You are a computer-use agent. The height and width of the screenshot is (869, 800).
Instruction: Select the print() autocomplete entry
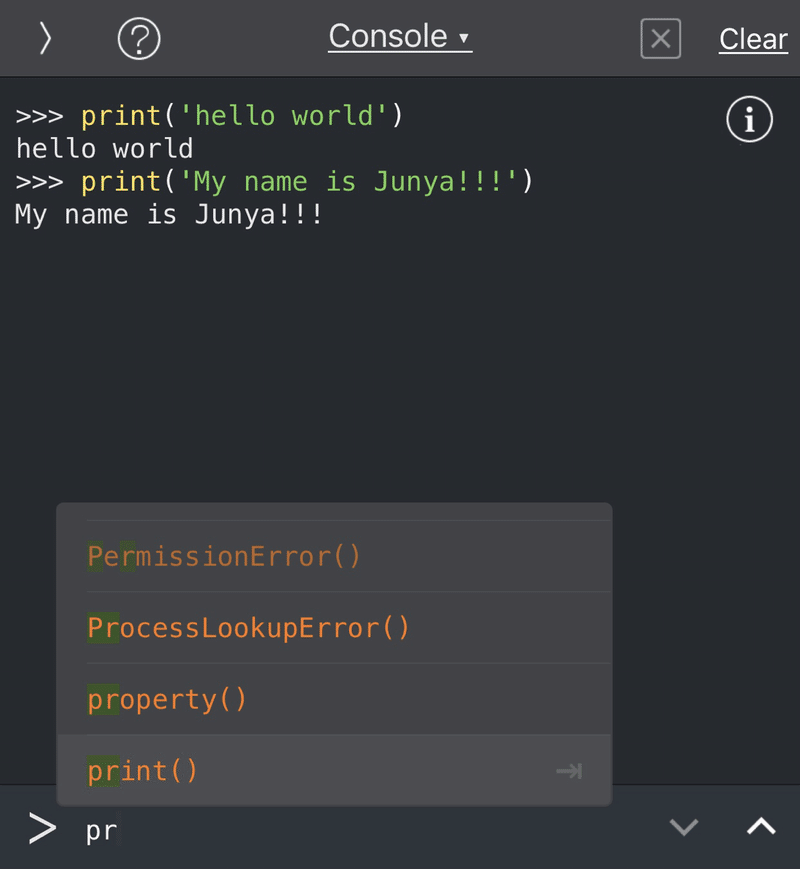[142, 770]
